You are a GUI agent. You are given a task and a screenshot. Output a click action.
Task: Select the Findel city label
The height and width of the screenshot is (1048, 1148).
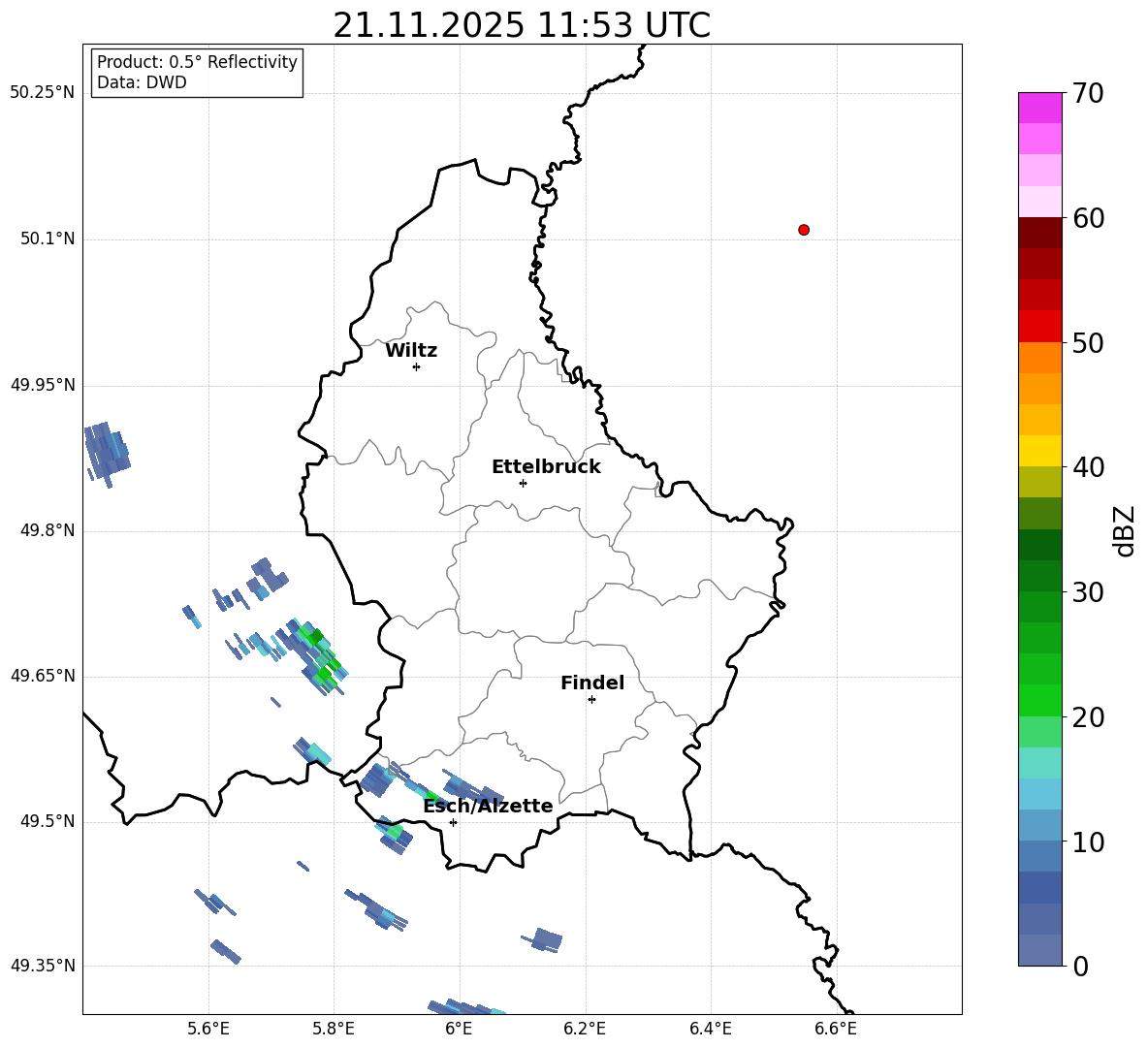592,683
